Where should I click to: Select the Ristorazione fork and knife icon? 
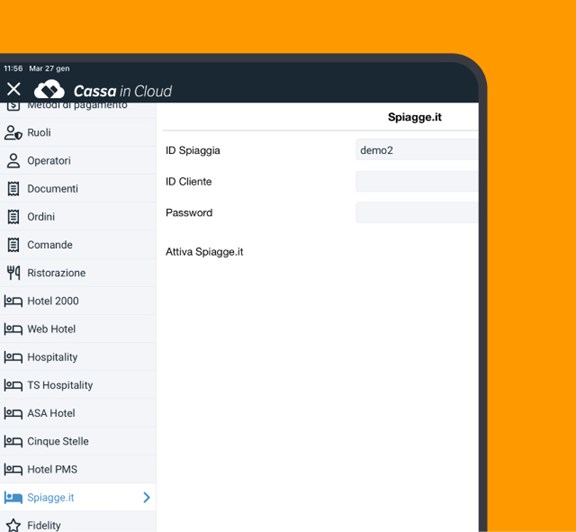(13, 273)
